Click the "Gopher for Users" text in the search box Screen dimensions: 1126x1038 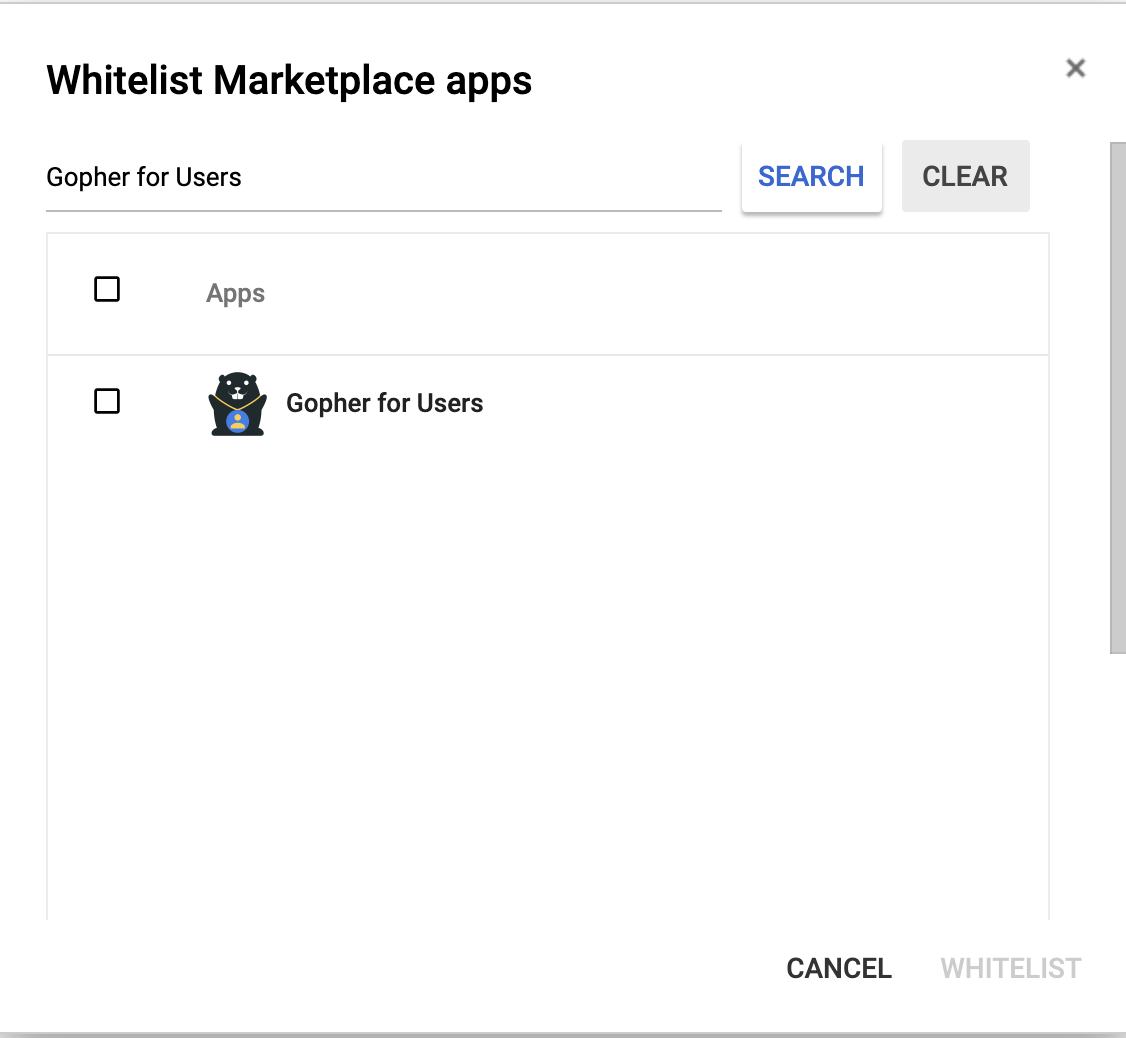coord(144,178)
